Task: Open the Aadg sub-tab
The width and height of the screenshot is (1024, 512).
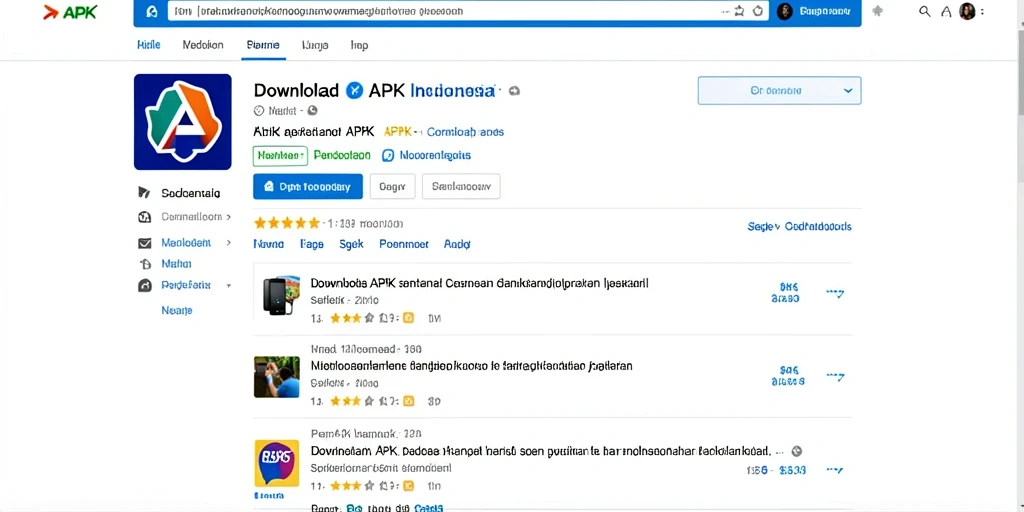Action: click(457, 244)
